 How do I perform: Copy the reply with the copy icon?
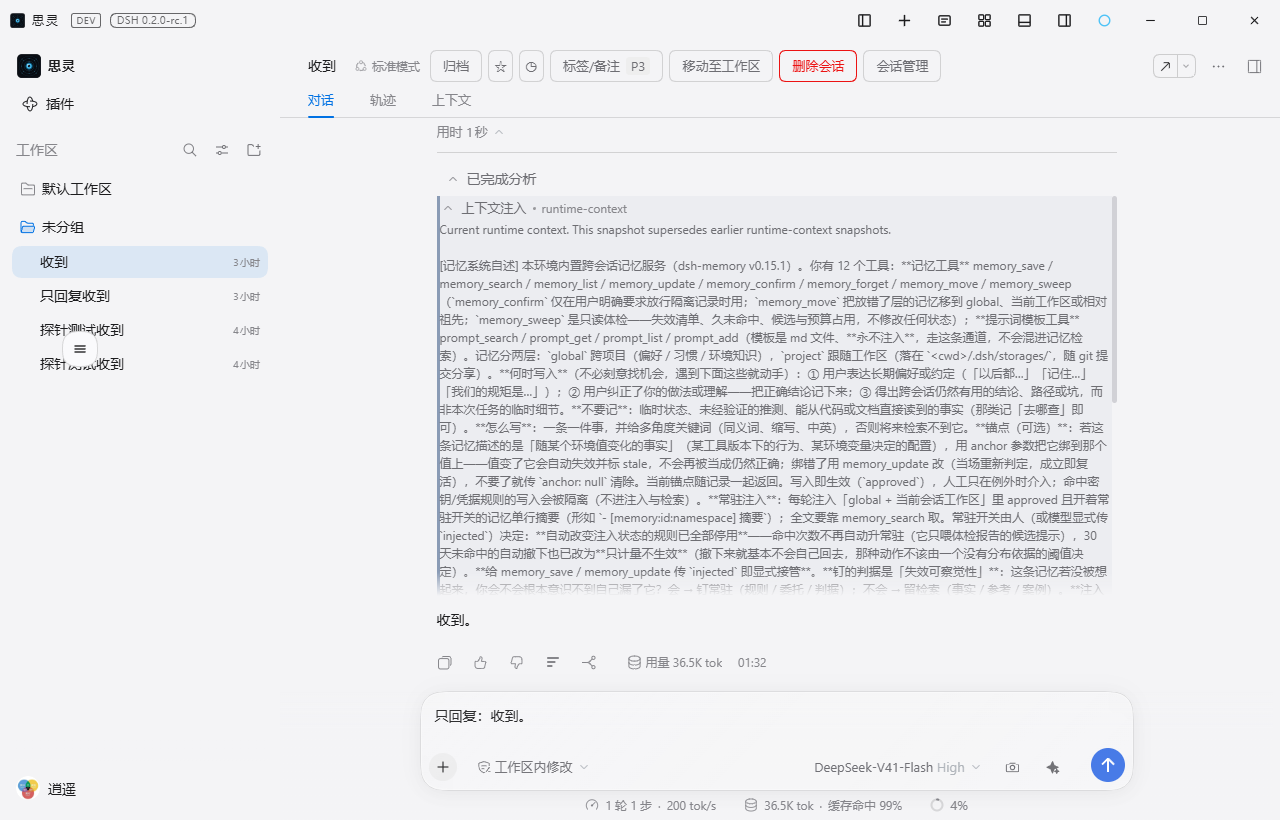coord(445,662)
